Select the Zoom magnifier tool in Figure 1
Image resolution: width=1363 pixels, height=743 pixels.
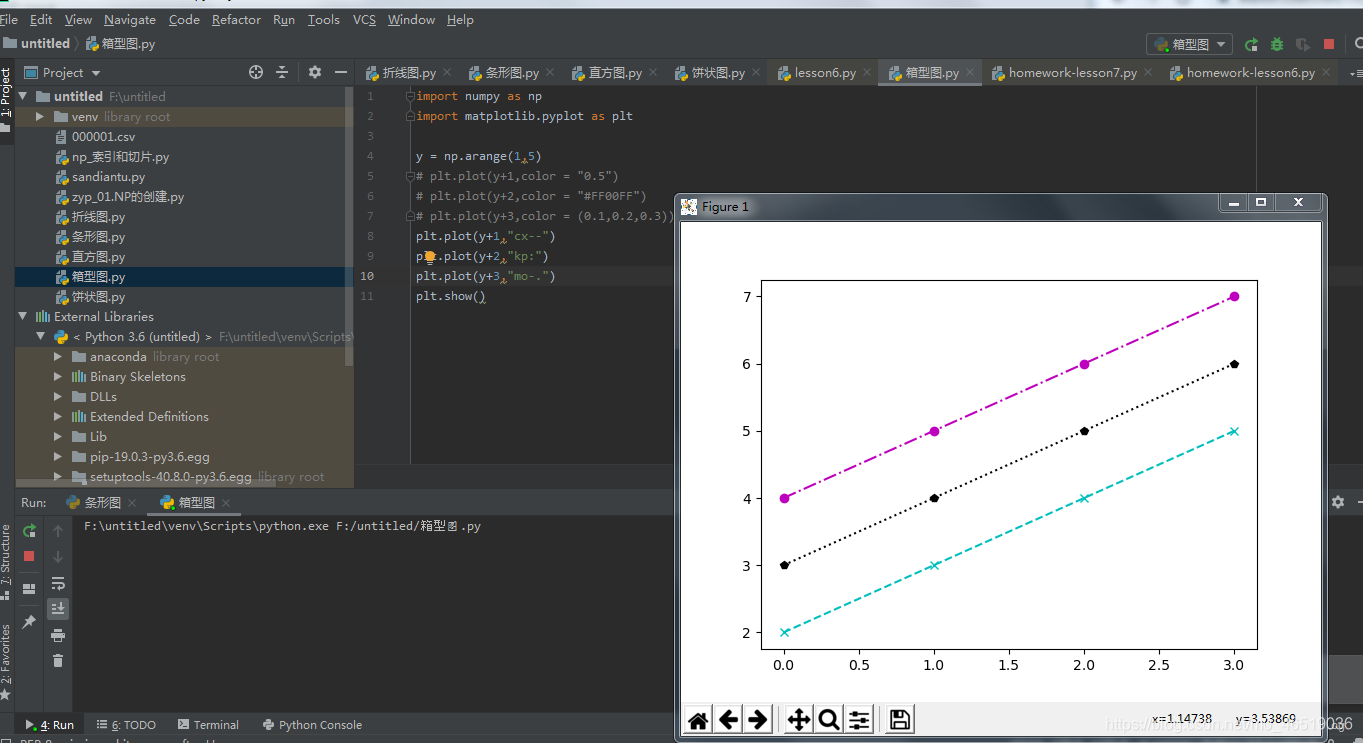(828, 719)
